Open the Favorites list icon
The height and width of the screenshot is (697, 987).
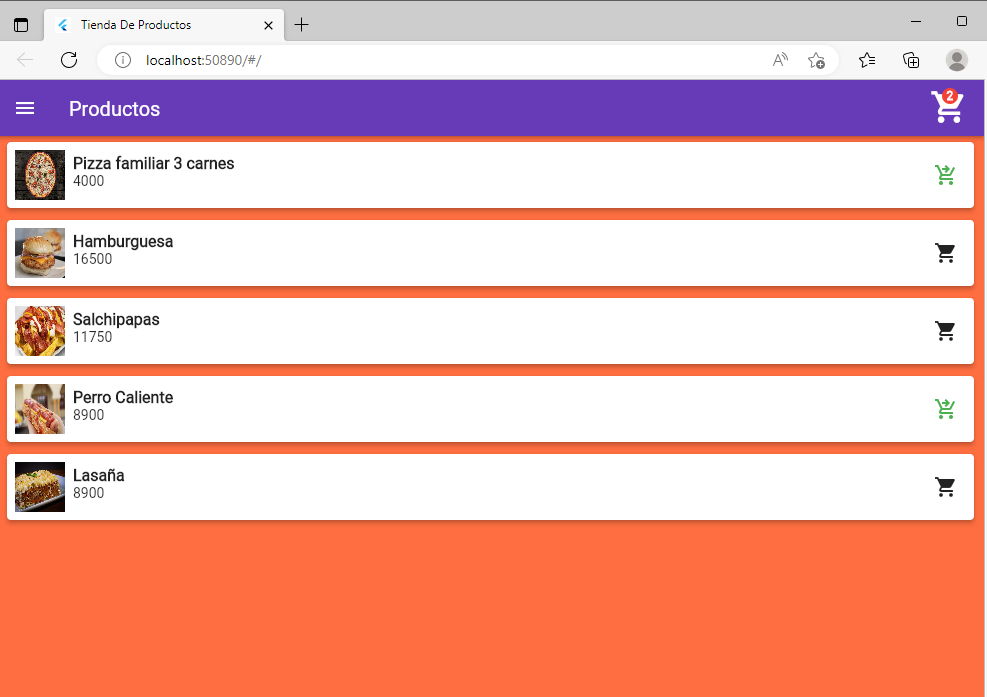click(867, 60)
